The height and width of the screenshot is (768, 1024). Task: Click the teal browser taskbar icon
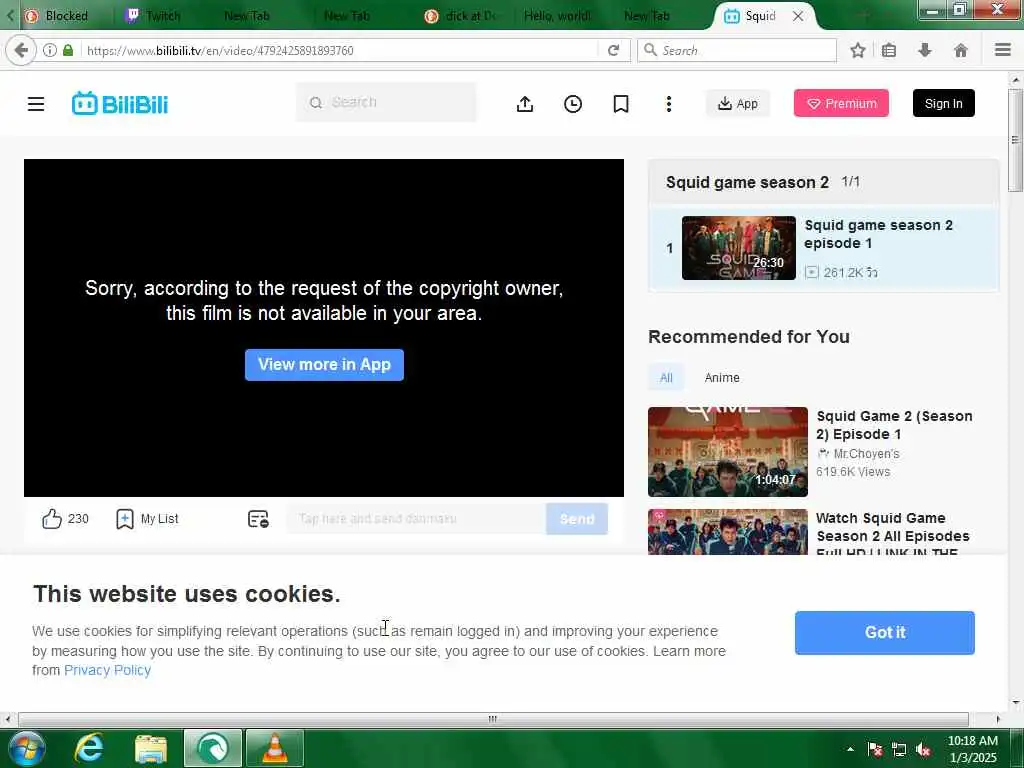click(x=213, y=748)
